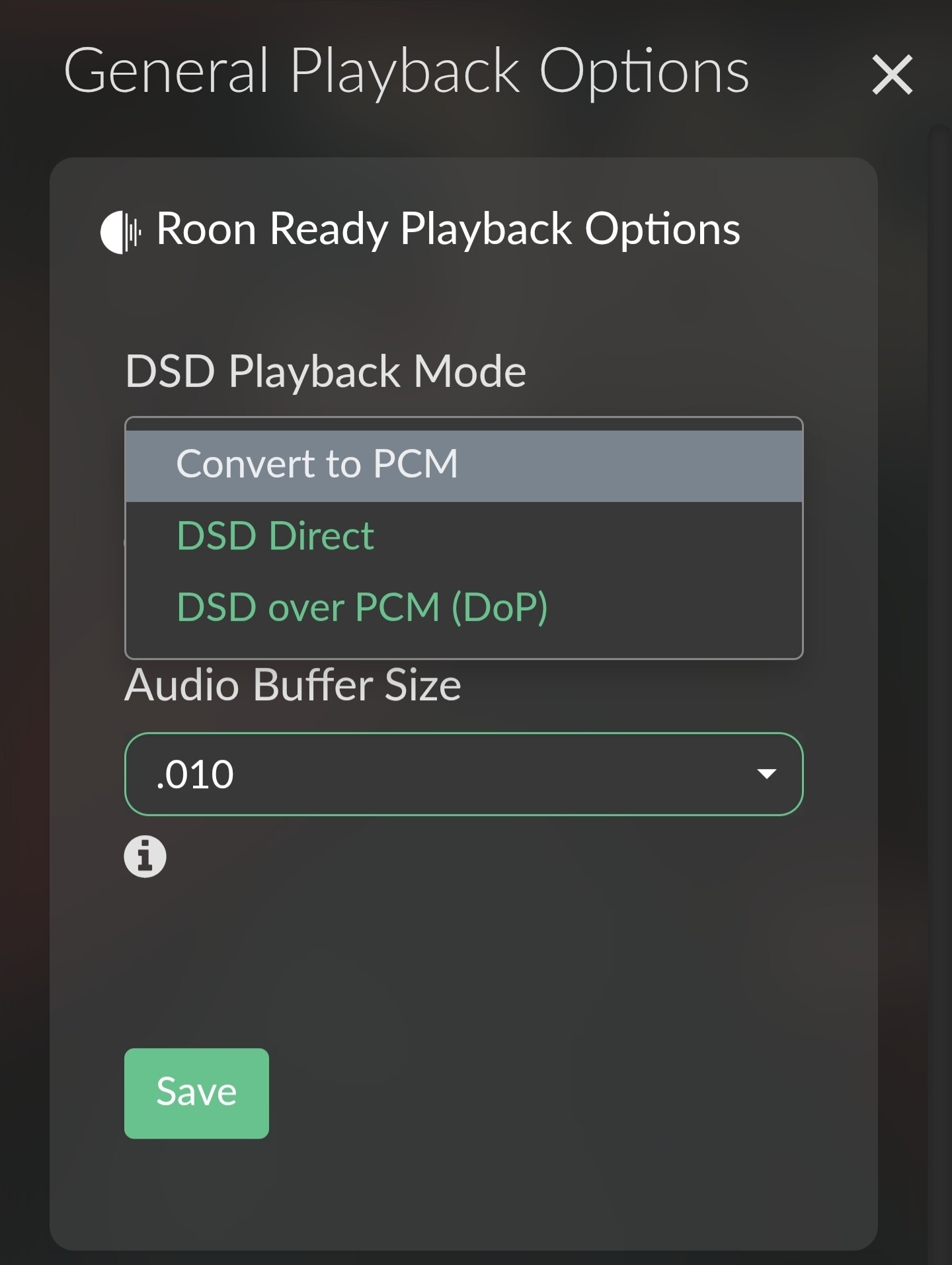
Task: Click the DSD Playback Mode label
Action: coord(325,371)
